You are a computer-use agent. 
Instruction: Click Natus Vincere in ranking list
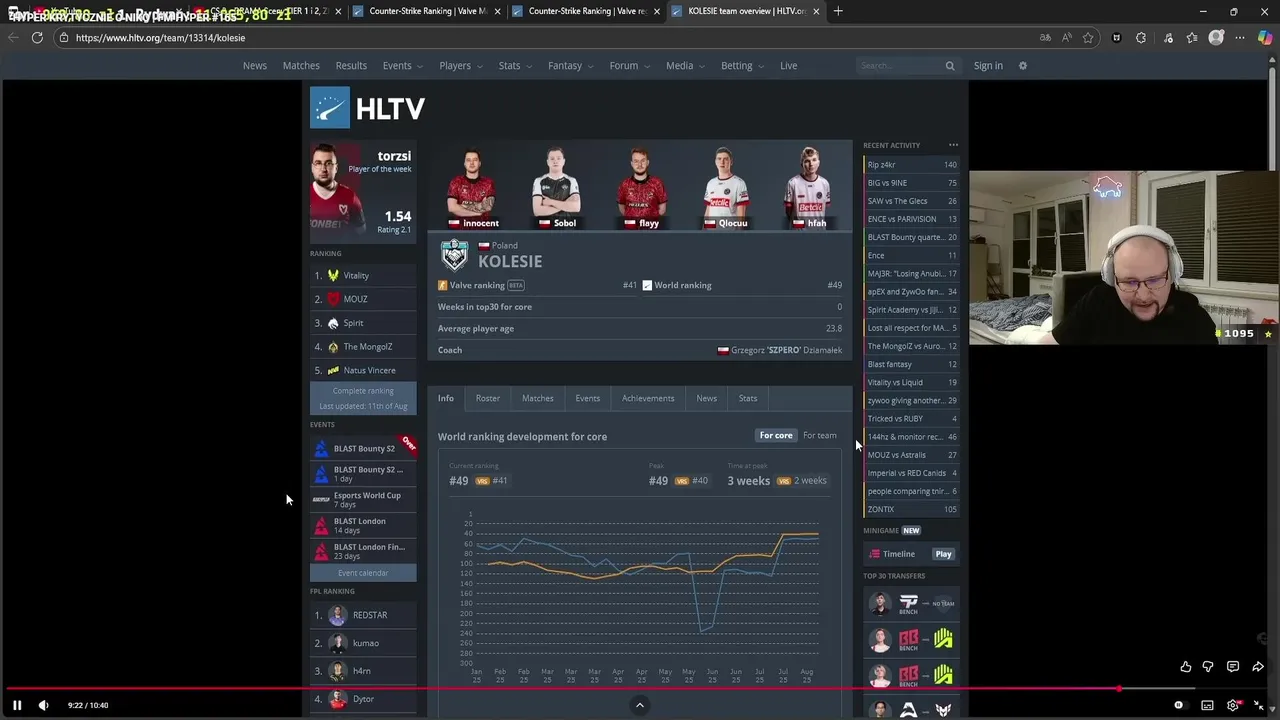tap(369, 370)
